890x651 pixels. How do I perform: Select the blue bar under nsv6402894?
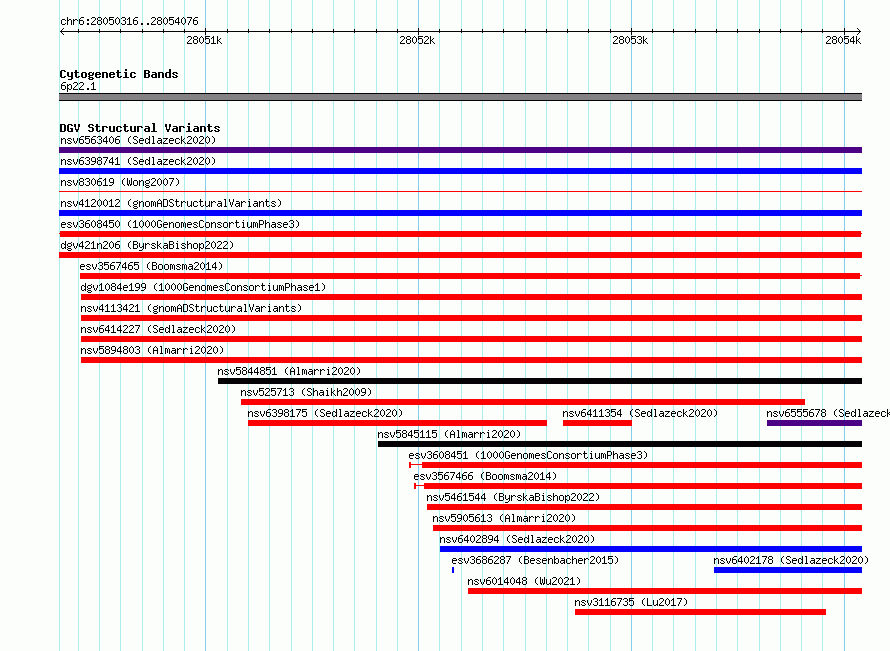651,549
